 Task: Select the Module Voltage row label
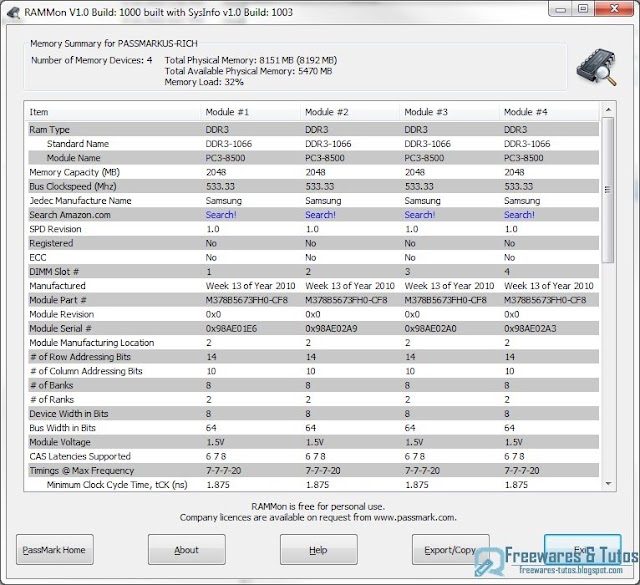pyautogui.click(x=60, y=442)
